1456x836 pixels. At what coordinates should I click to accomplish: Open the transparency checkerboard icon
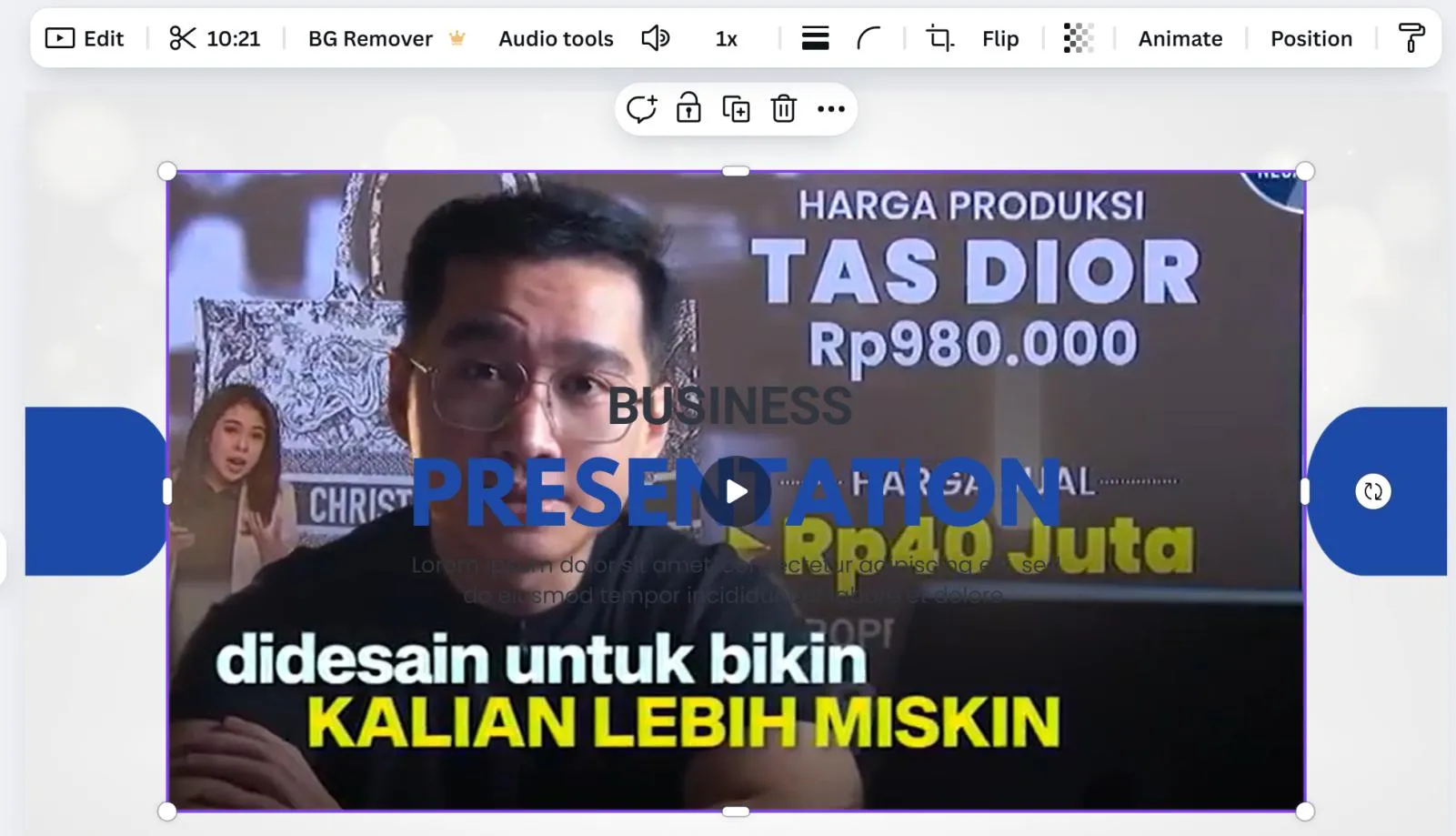[x=1079, y=38]
